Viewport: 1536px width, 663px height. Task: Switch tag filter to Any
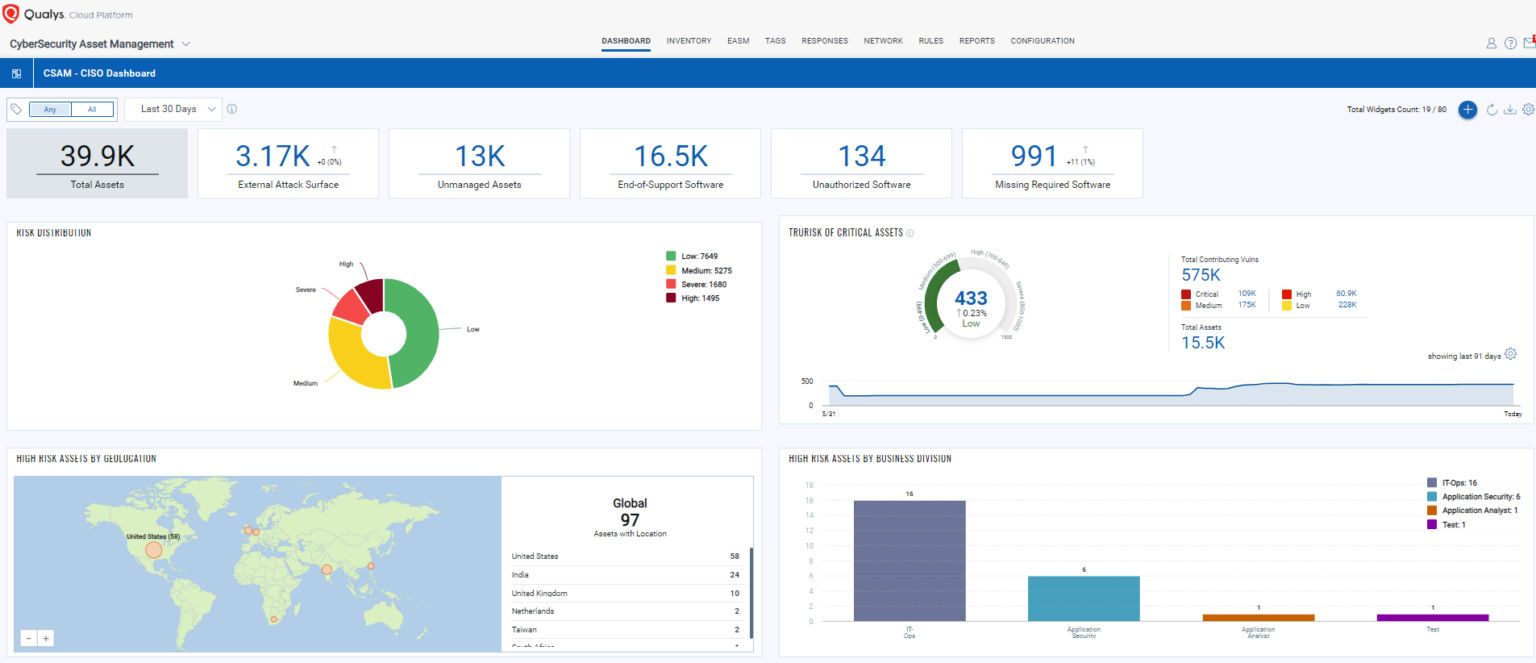[x=51, y=108]
